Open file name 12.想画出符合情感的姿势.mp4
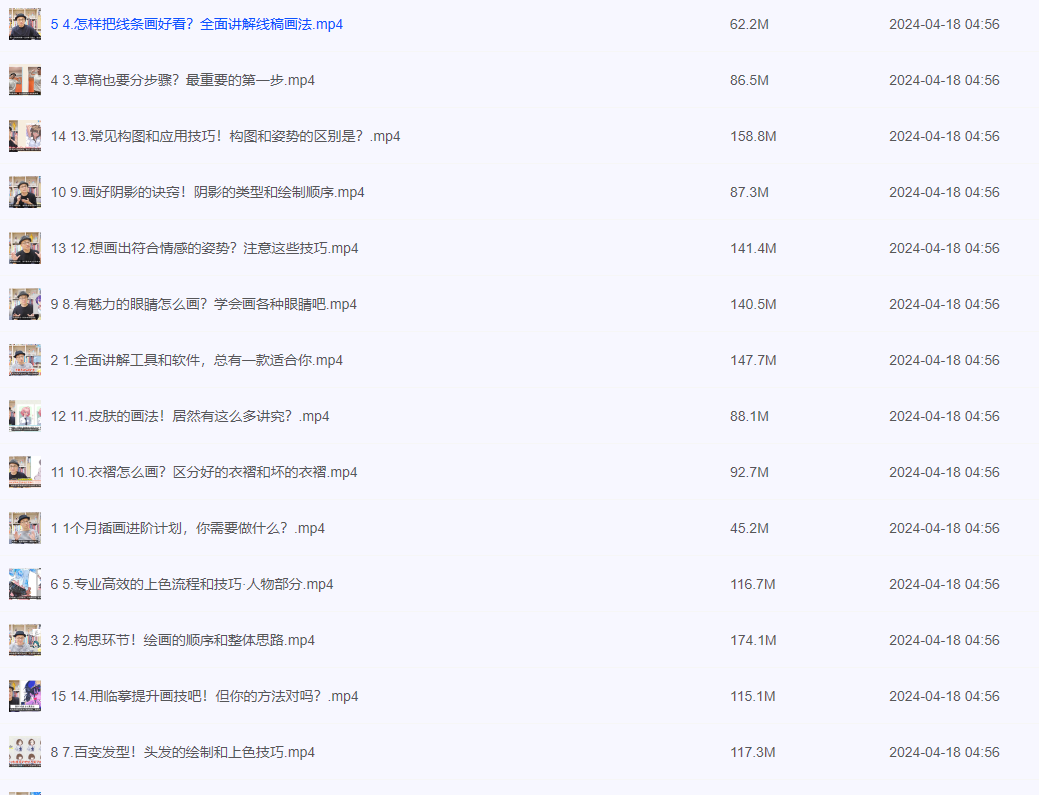 204,248
